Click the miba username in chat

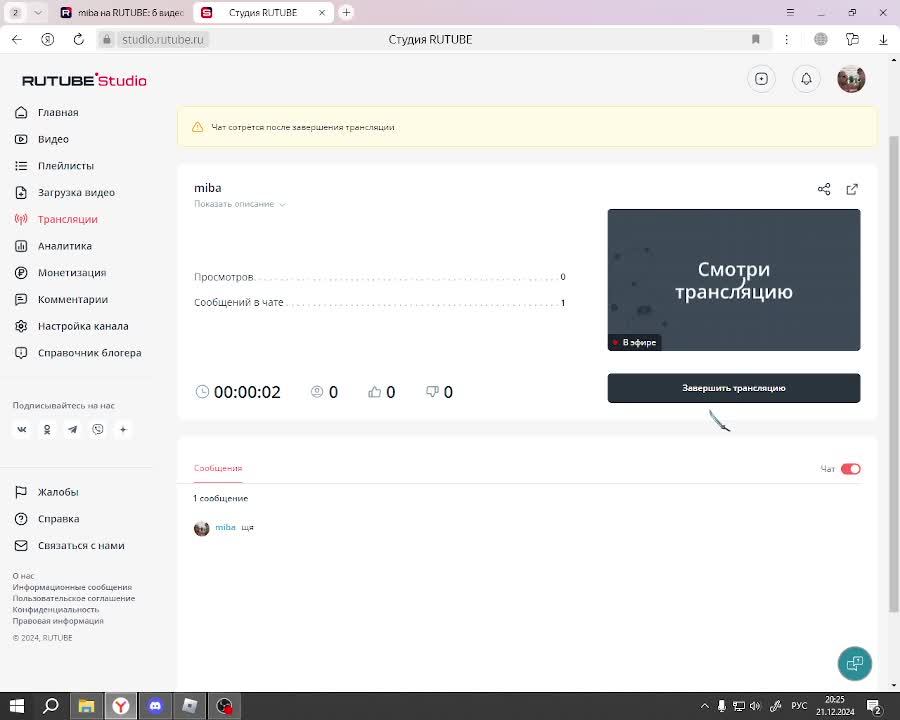click(225, 527)
